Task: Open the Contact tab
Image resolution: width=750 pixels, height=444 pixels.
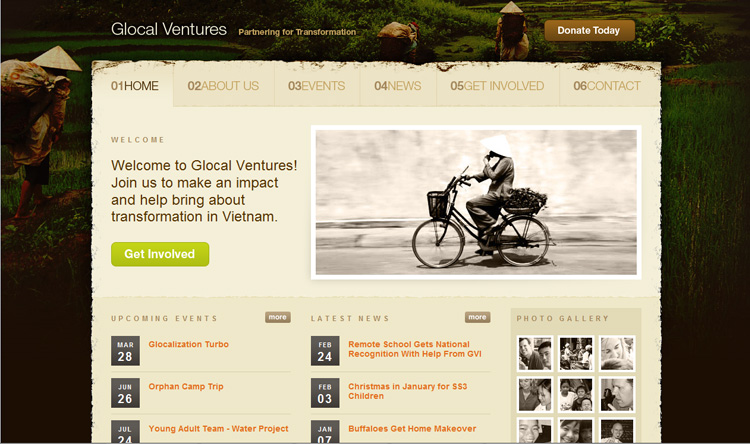Action: 607,86
